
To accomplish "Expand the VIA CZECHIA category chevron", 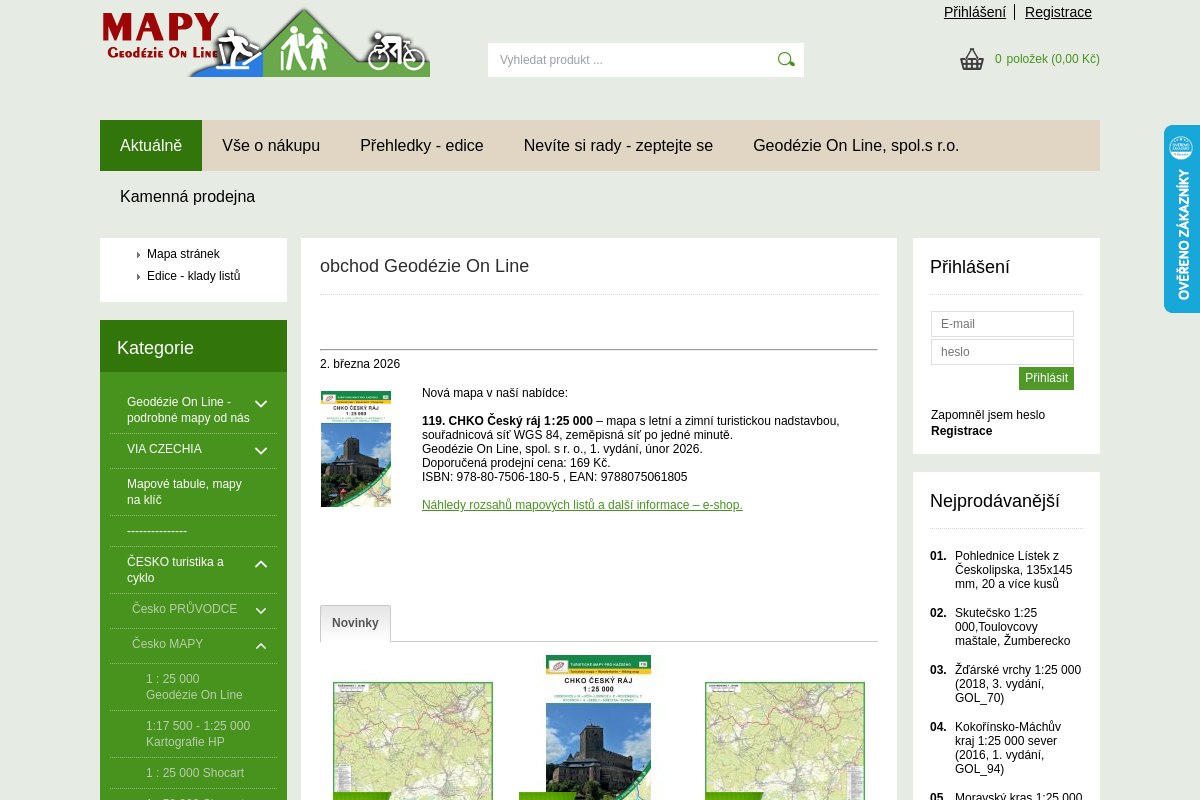I will pyautogui.click(x=261, y=450).
